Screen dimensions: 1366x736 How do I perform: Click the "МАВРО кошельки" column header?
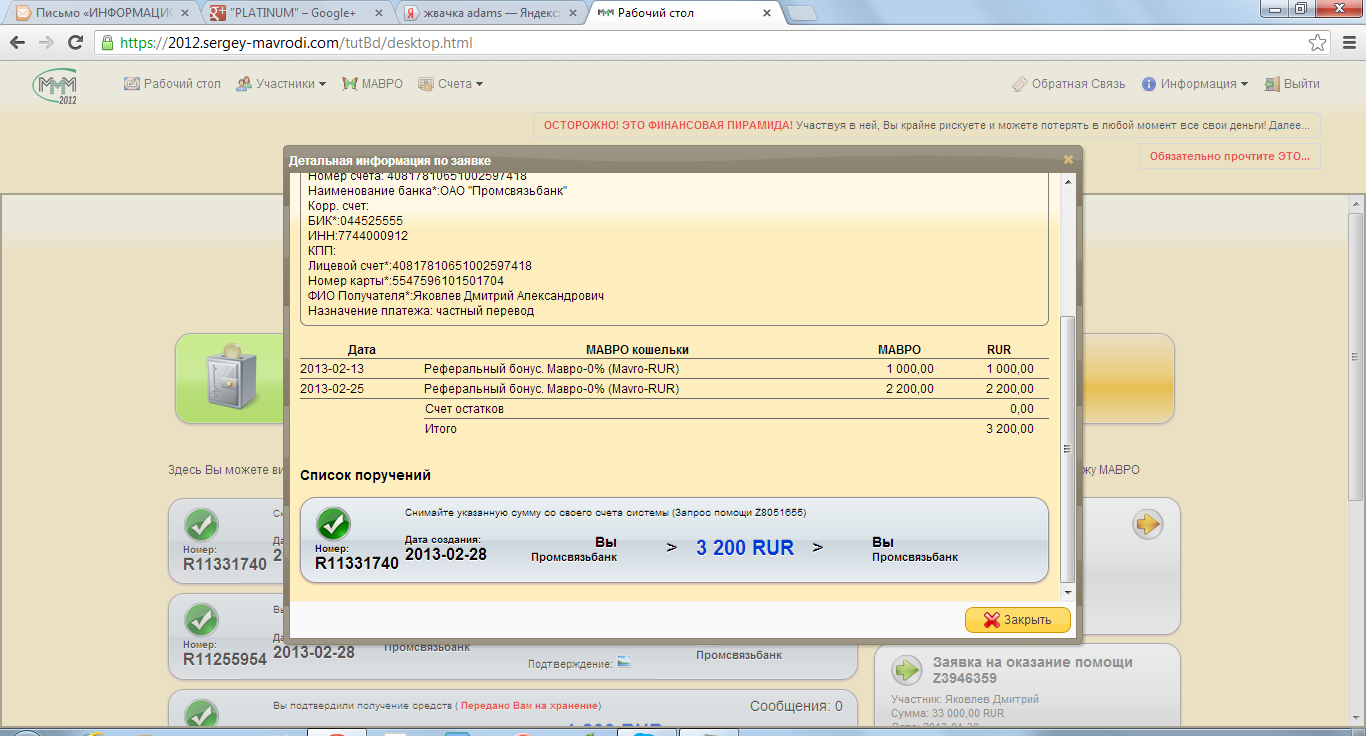tap(637, 350)
